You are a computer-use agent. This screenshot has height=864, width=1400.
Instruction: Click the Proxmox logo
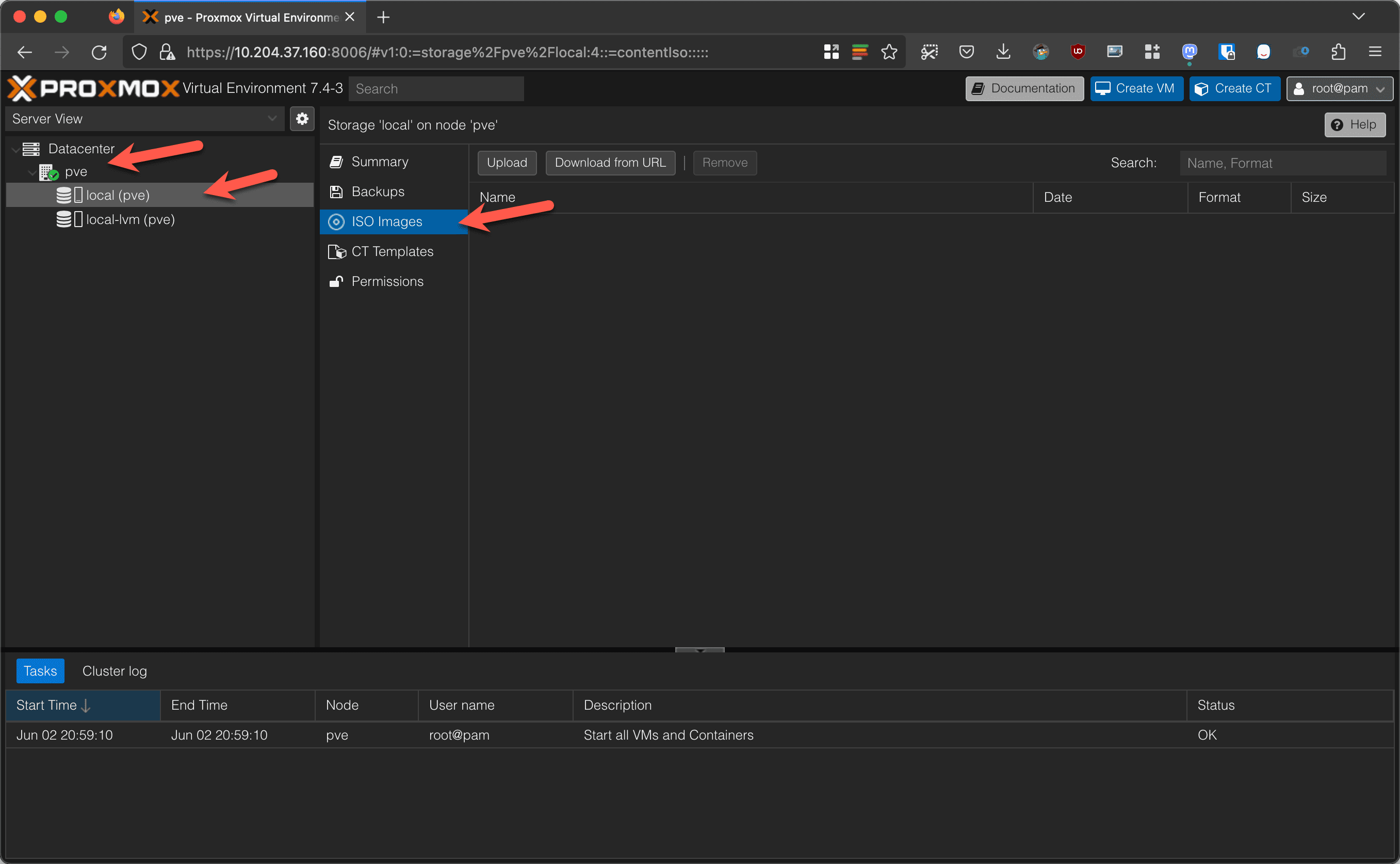click(x=93, y=88)
